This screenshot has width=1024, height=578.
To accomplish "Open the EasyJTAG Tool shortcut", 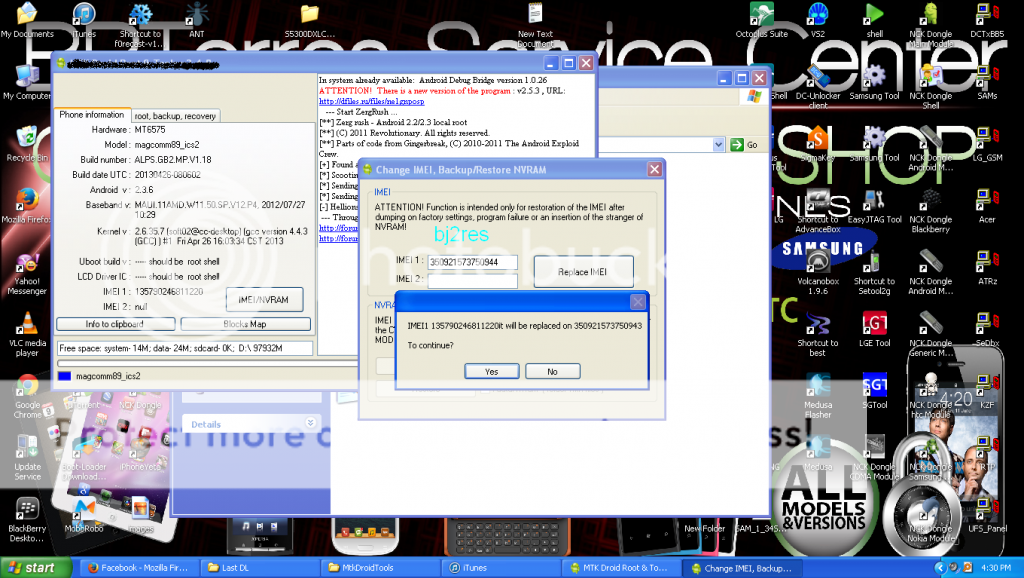I will coord(874,201).
